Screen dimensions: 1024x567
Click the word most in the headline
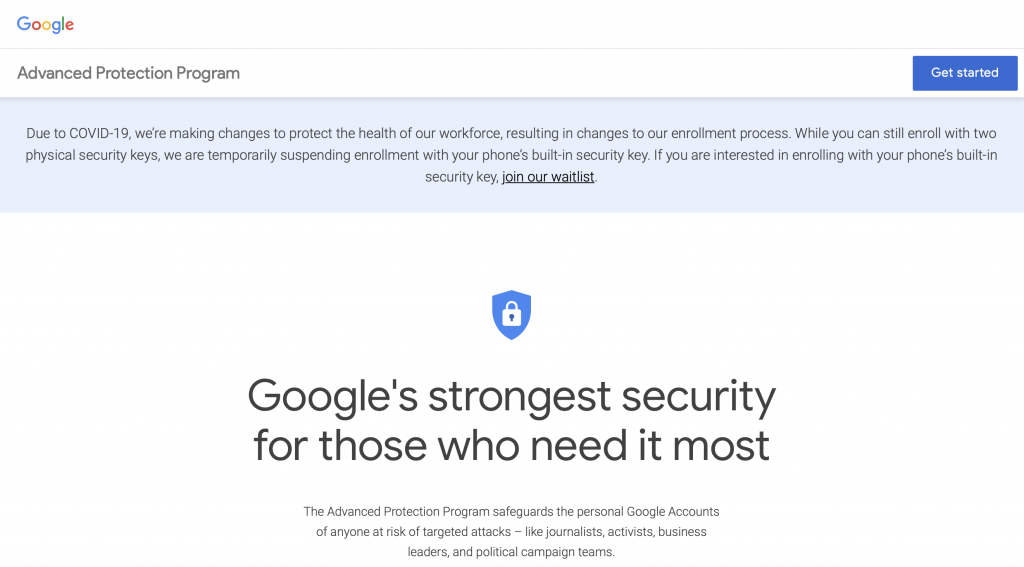coord(720,446)
